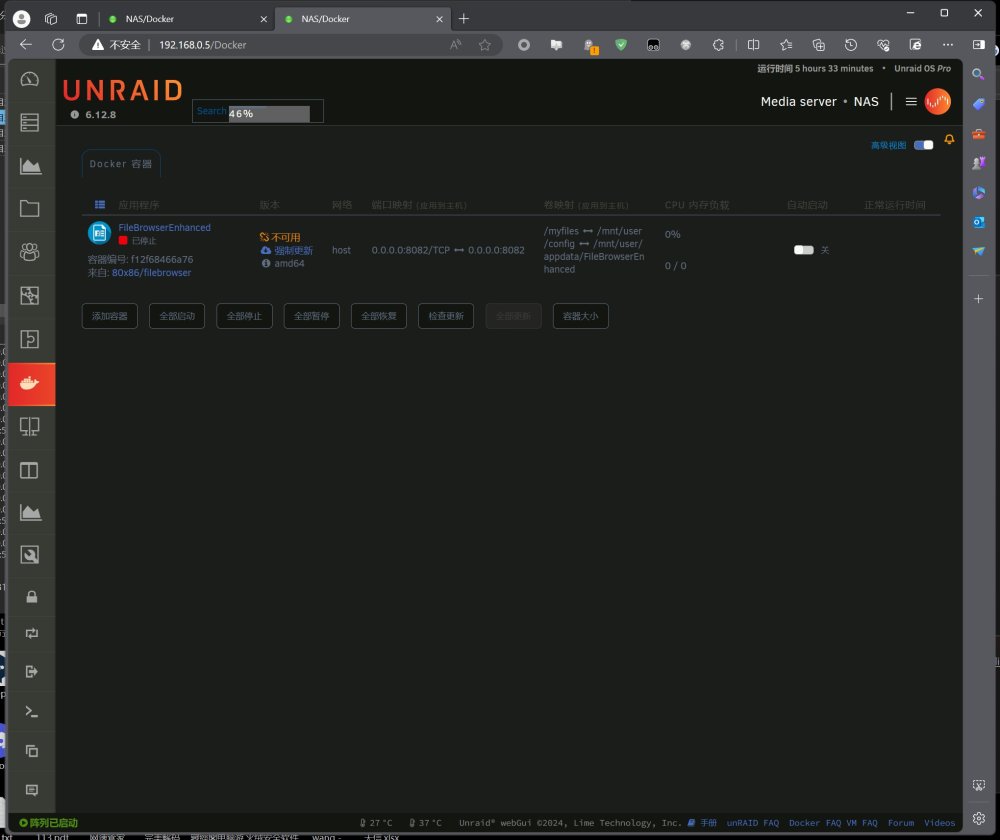Viewport: 1000px width, 840px height.
Task: Open the 80x86/filebrowser repository link
Action: point(151,272)
